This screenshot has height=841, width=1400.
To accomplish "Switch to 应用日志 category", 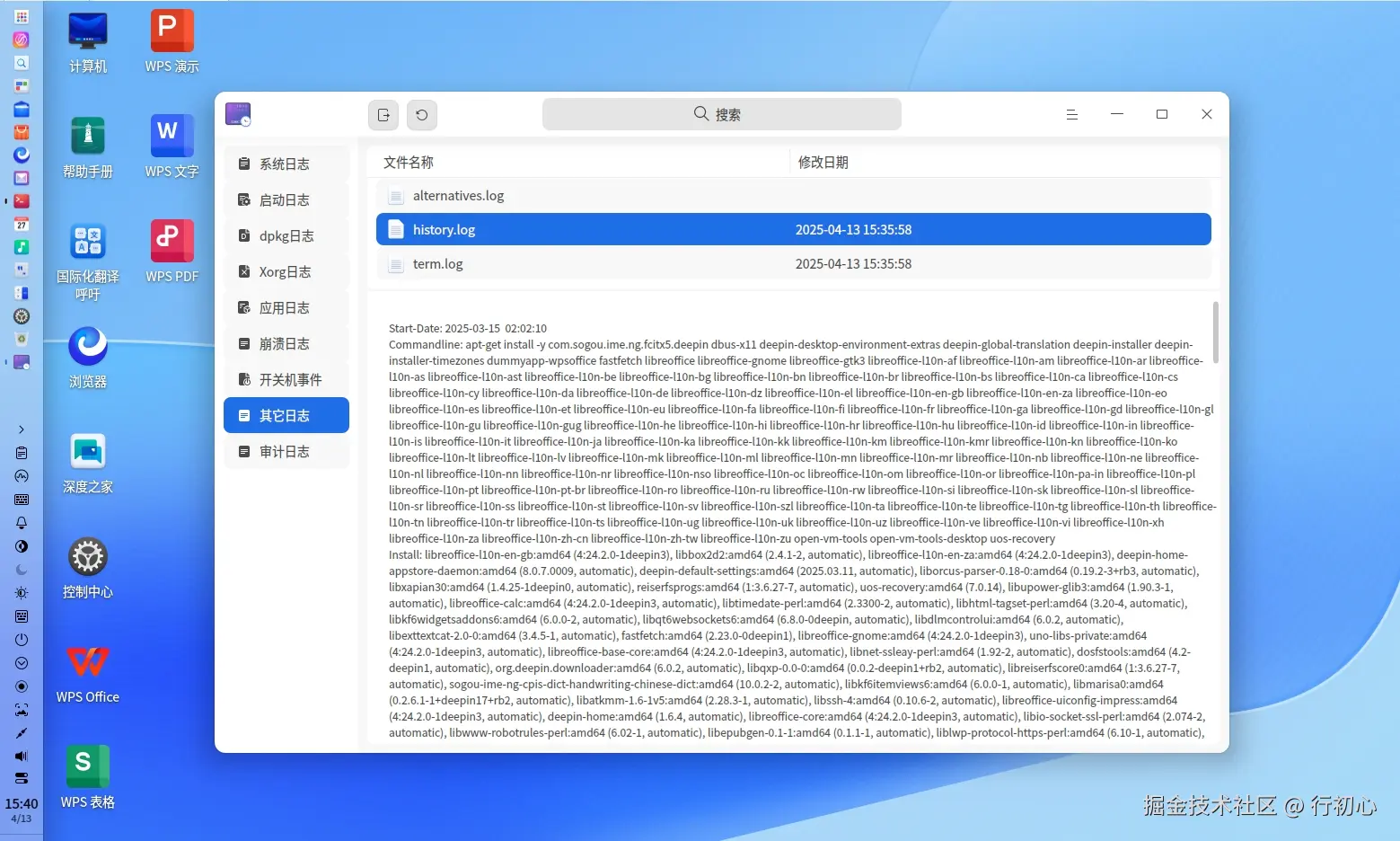I will click(286, 307).
